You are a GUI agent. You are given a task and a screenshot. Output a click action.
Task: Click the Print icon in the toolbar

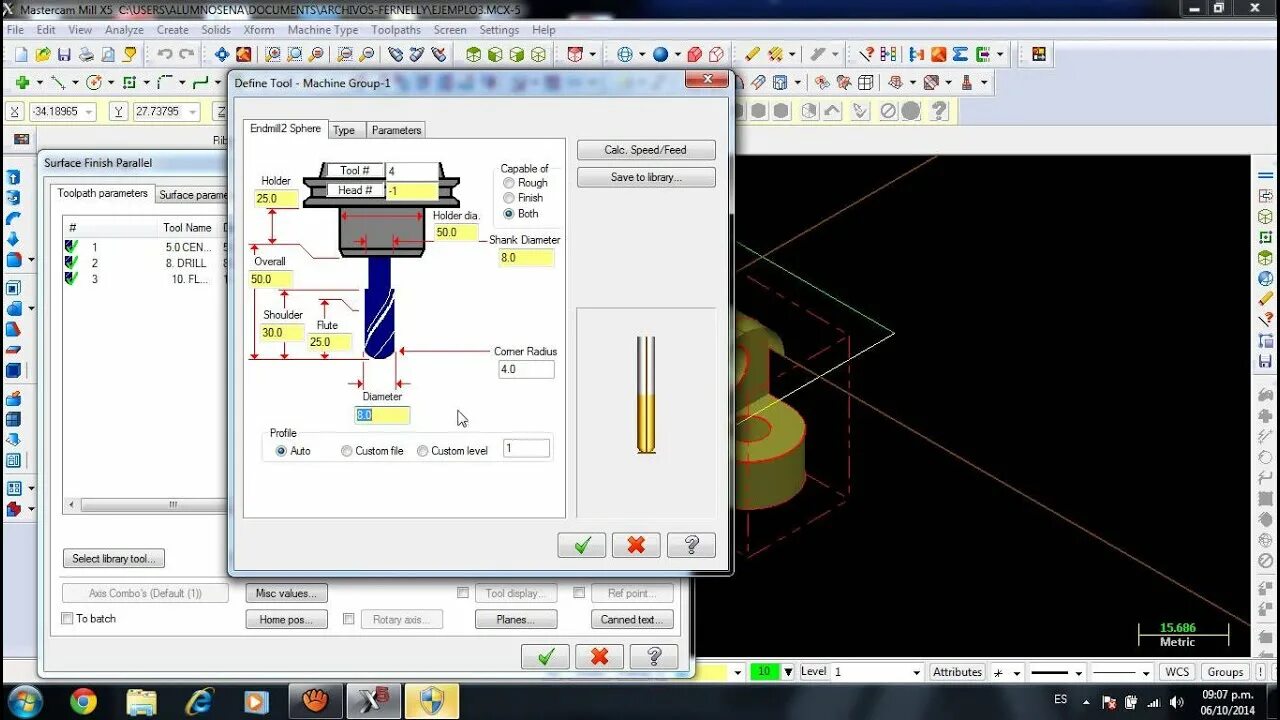point(86,54)
